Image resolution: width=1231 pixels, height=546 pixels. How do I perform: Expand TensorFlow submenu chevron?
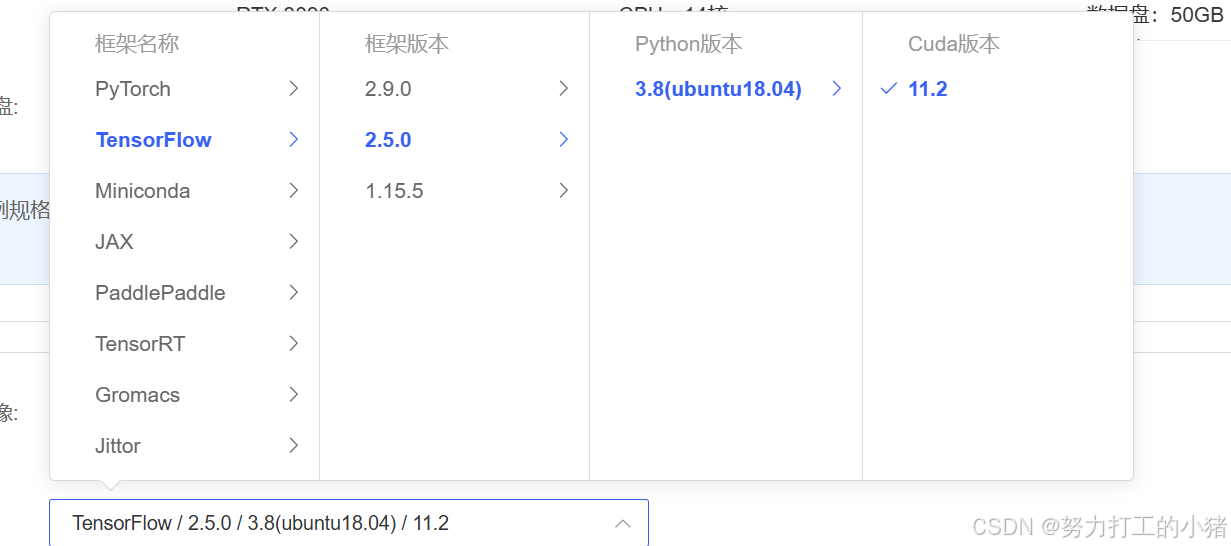click(294, 140)
